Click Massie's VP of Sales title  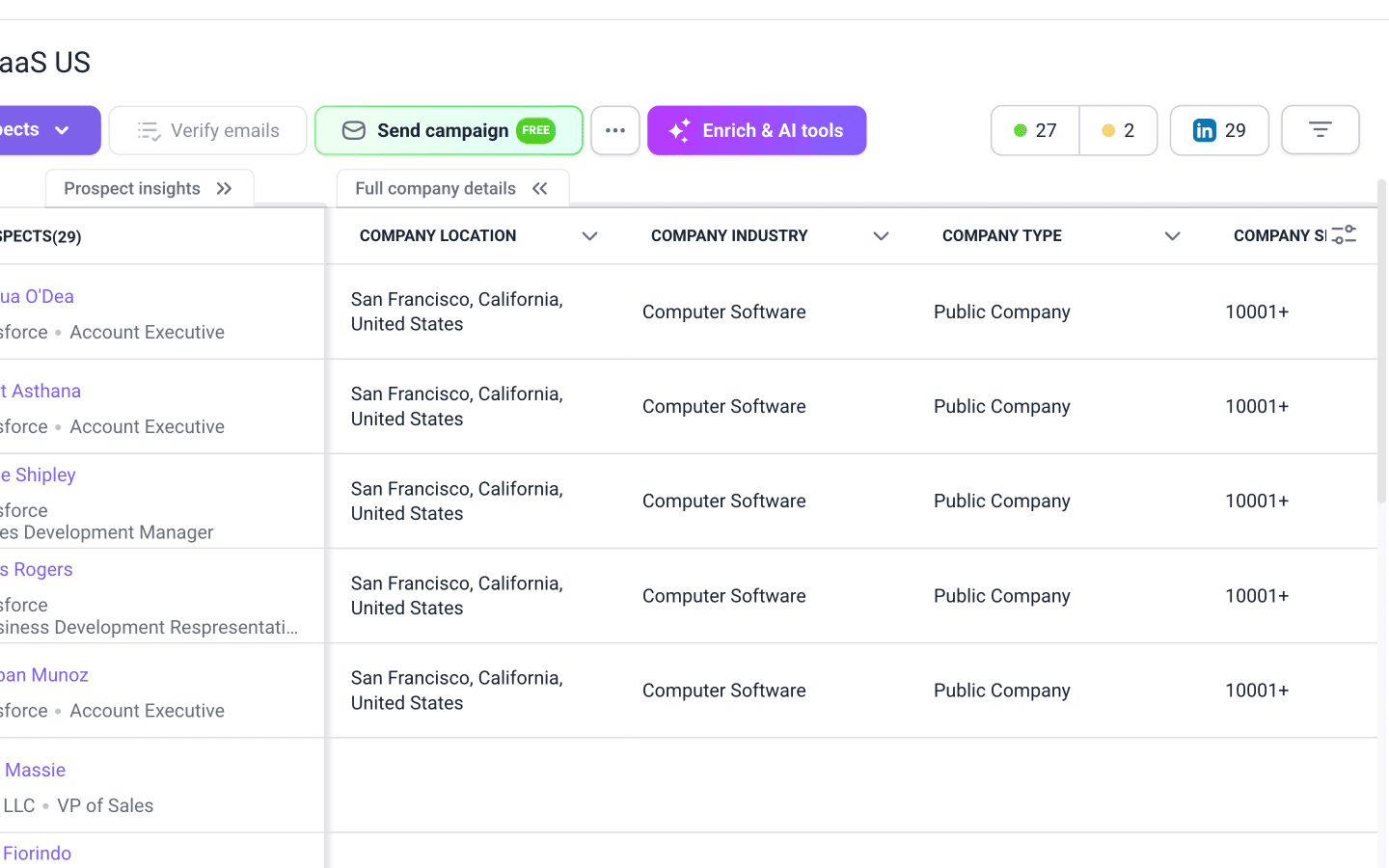pyautogui.click(x=105, y=805)
